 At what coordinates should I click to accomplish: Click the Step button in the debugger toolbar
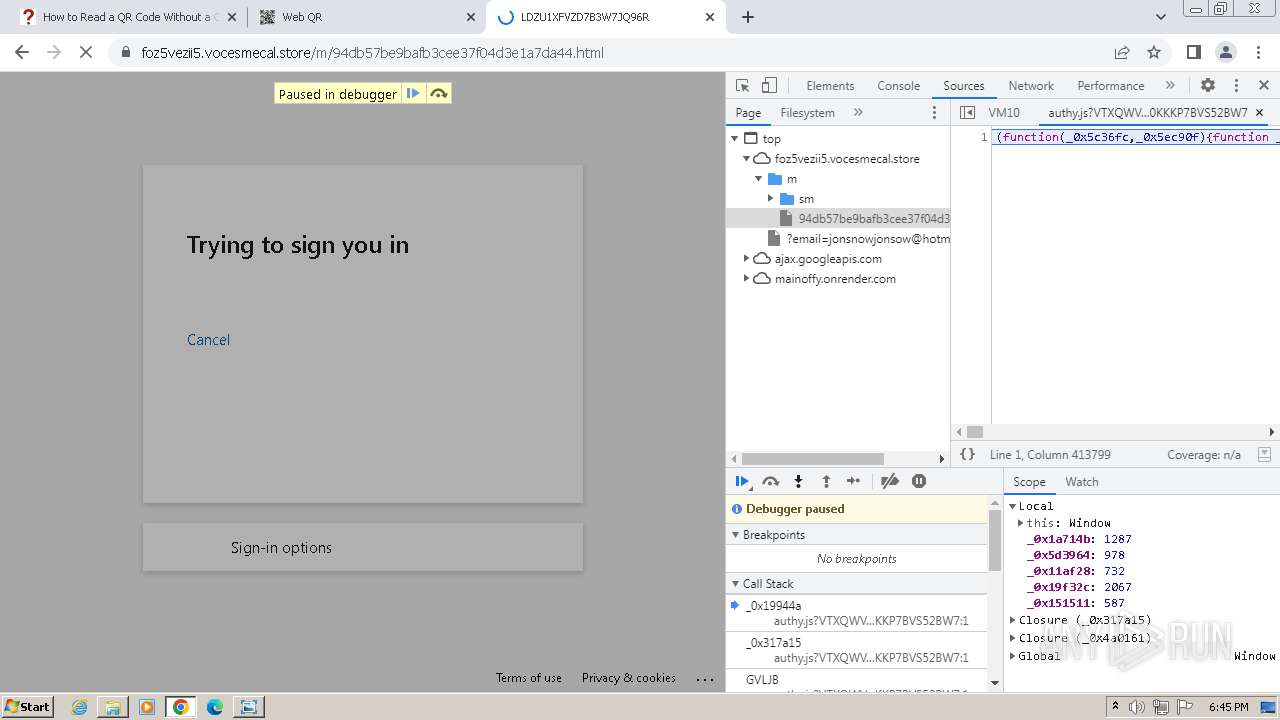pos(853,481)
